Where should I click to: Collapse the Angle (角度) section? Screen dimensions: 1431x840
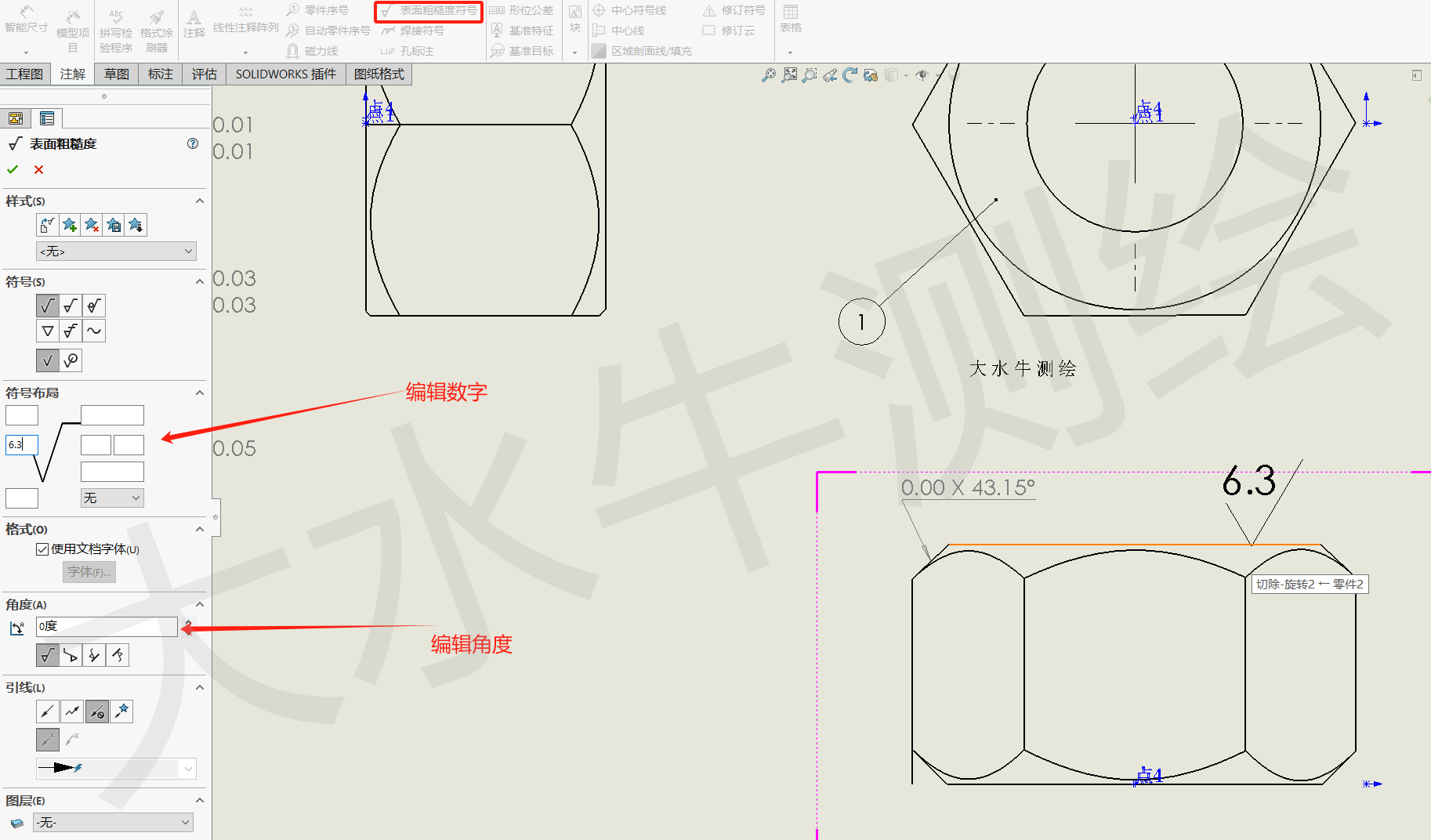(200, 604)
